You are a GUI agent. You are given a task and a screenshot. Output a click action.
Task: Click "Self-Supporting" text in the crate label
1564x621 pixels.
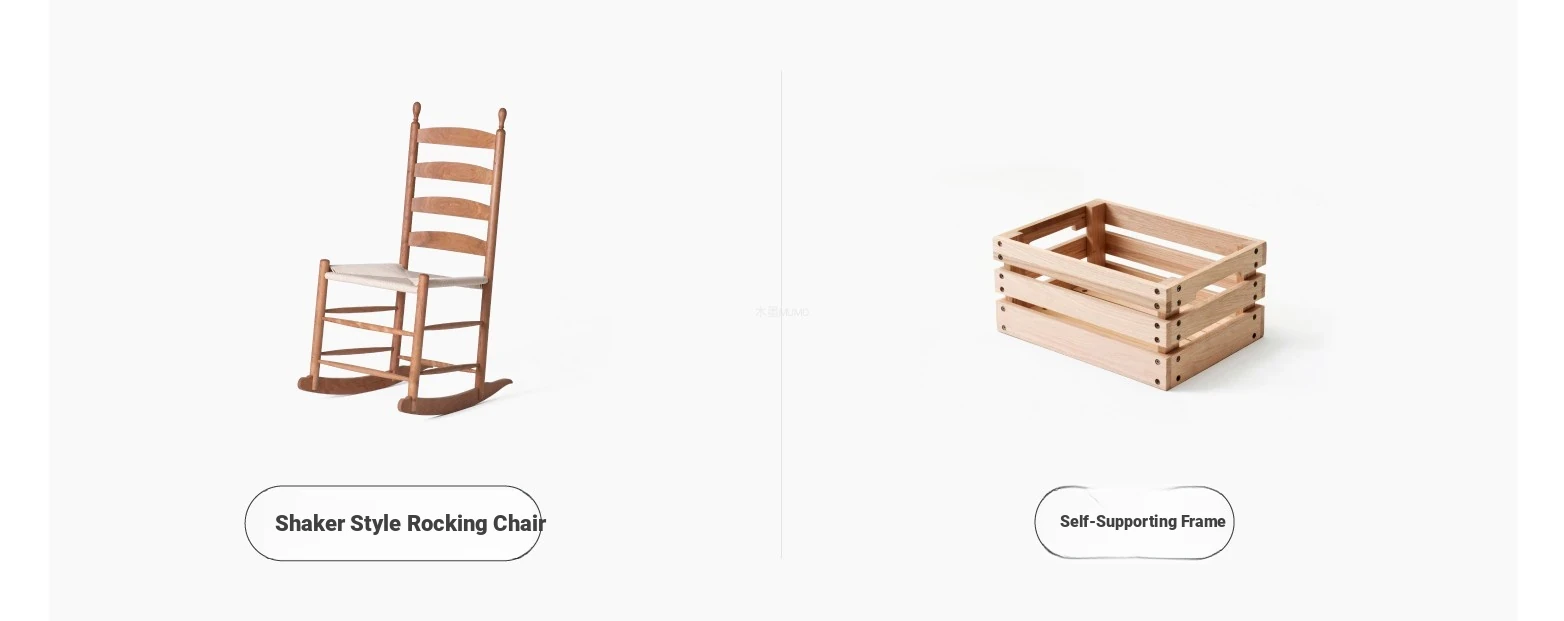pos(1118,522)
